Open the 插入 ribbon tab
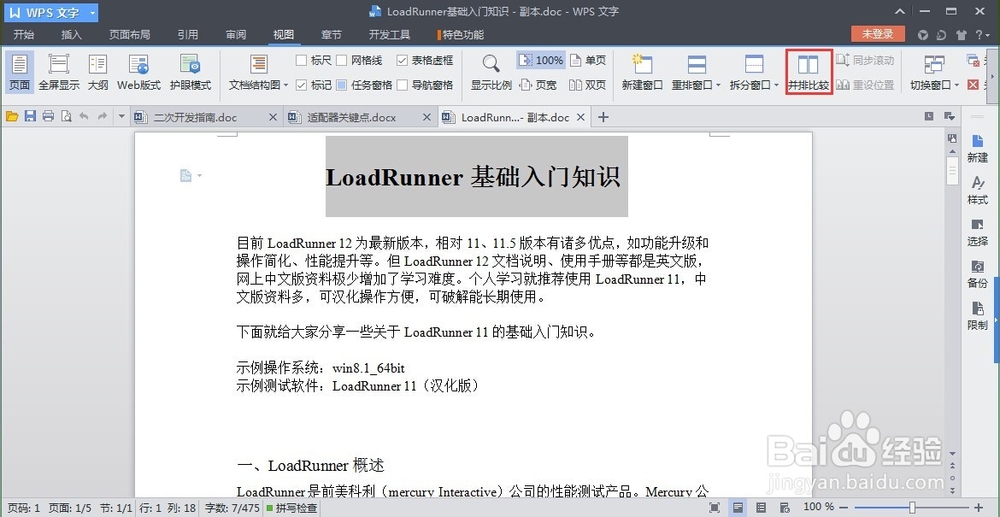Image resolution: width=1000 pixels, height=517 pixels. [x=71, y=34]
